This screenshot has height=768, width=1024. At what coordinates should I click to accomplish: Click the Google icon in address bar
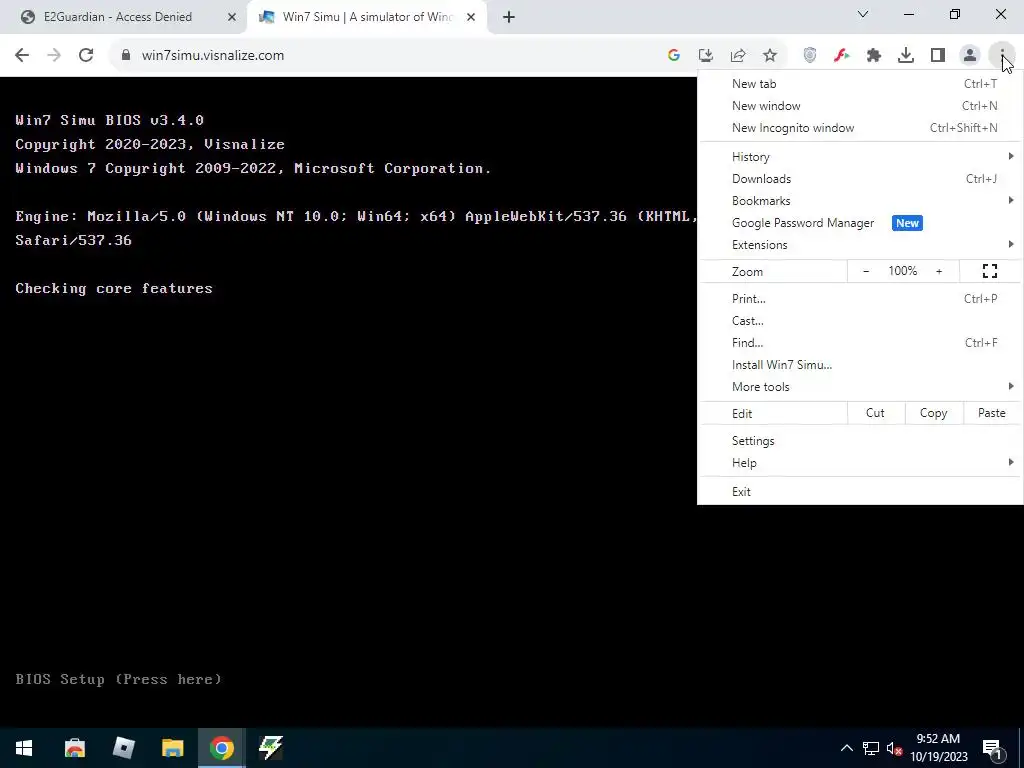point(674,55)
